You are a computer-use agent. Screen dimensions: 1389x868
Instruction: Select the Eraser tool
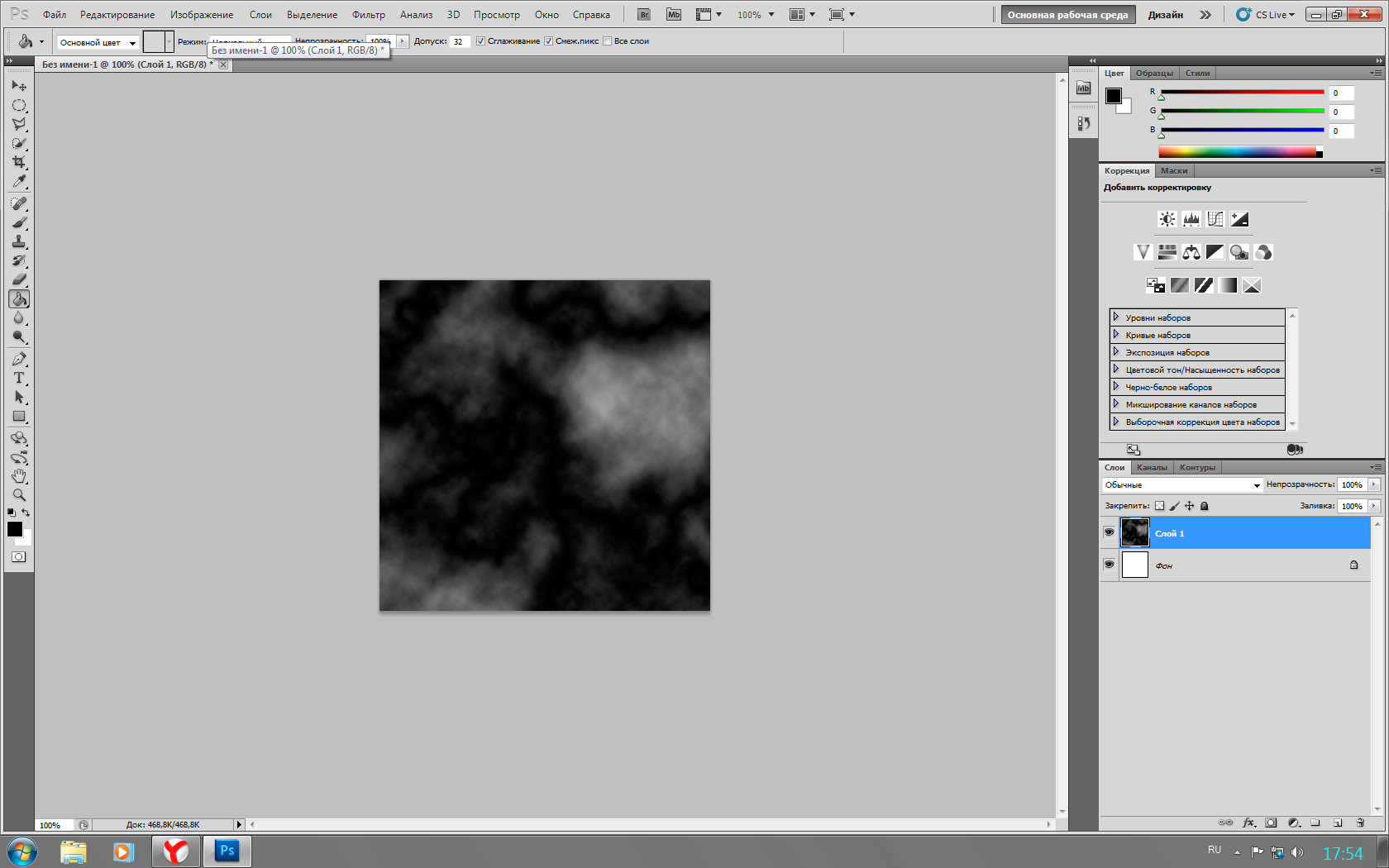coord(19,279)
